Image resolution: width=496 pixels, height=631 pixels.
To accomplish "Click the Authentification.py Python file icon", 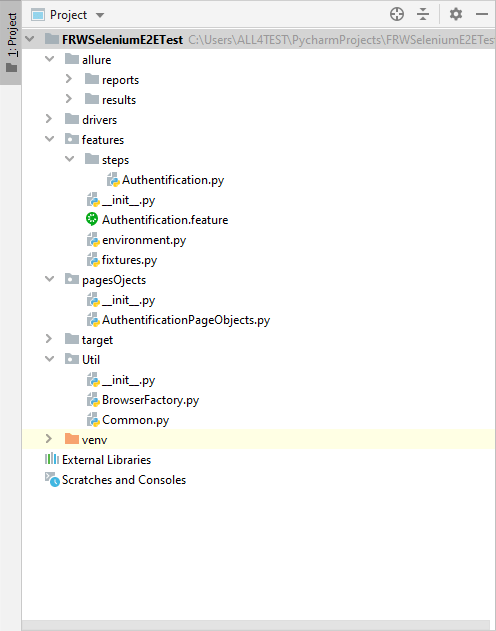I will pyautogui.click(x=113, y=179).
